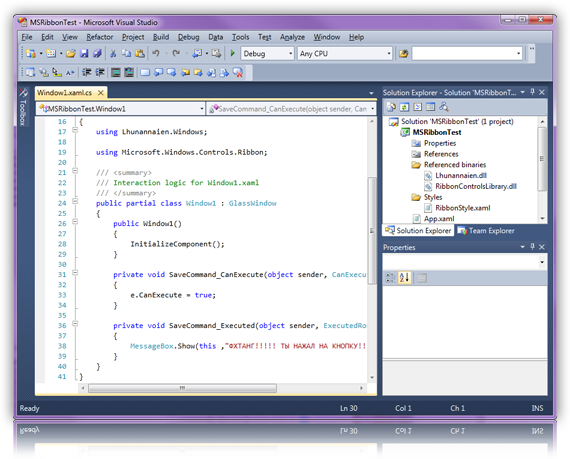Click Solution Explorer's Refresh toolbar icon
The height and width of the screenshot is (459, 570).
(404, 107)
